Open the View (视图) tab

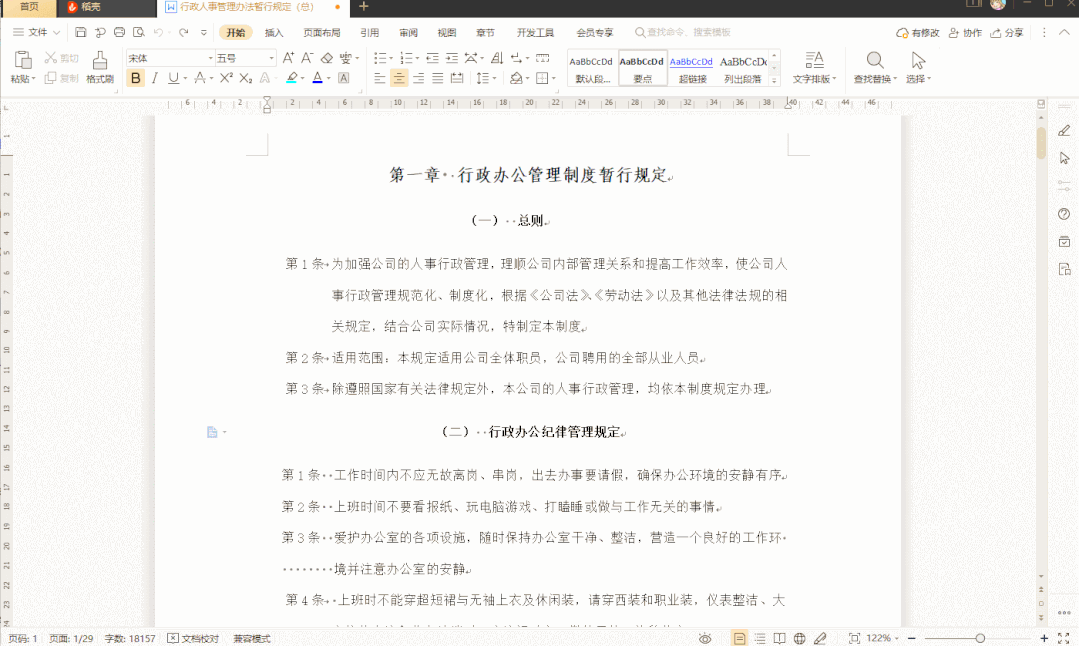[447, 32]
